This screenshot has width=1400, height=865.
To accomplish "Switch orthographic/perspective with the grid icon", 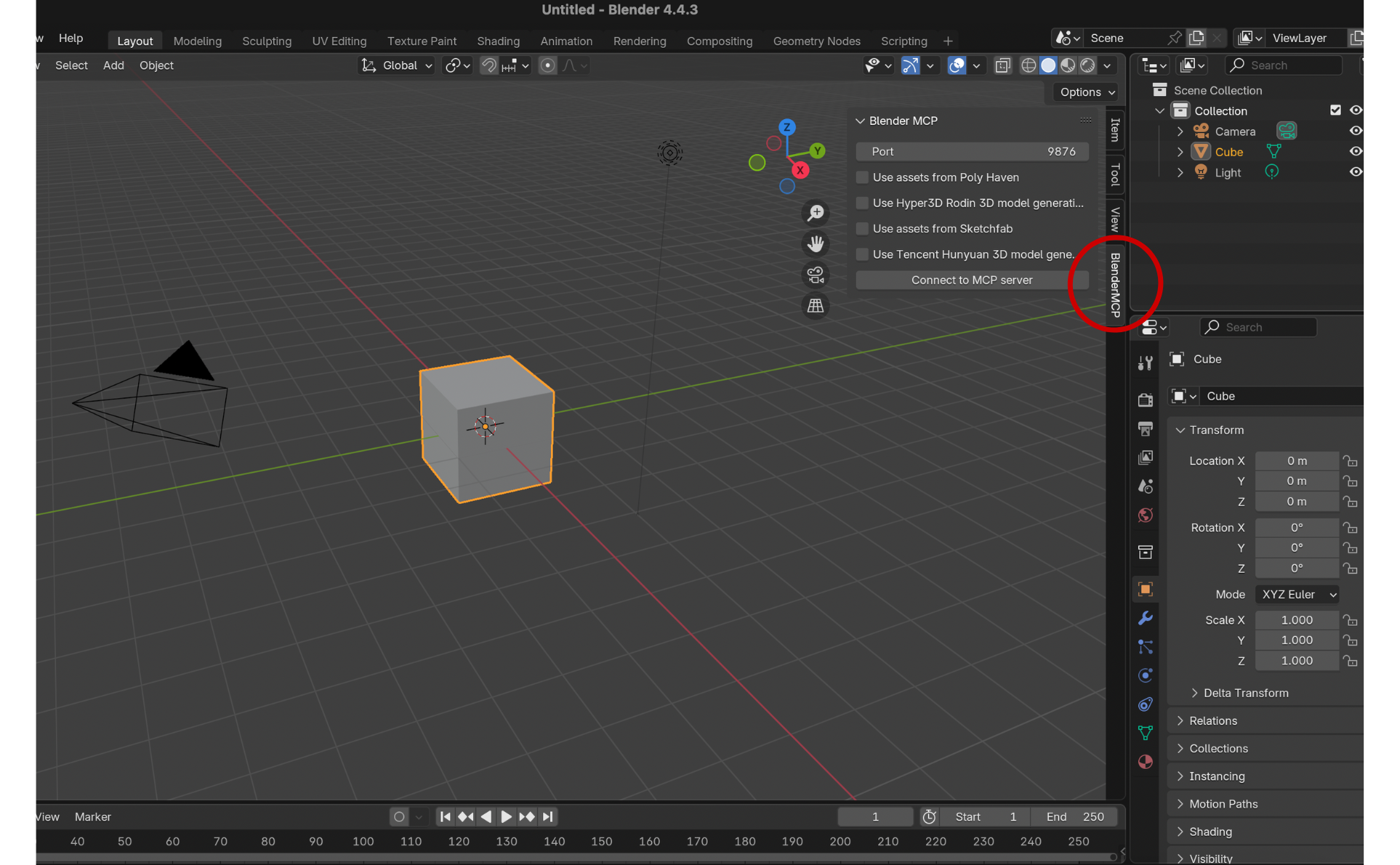I will tap(816, 306).
